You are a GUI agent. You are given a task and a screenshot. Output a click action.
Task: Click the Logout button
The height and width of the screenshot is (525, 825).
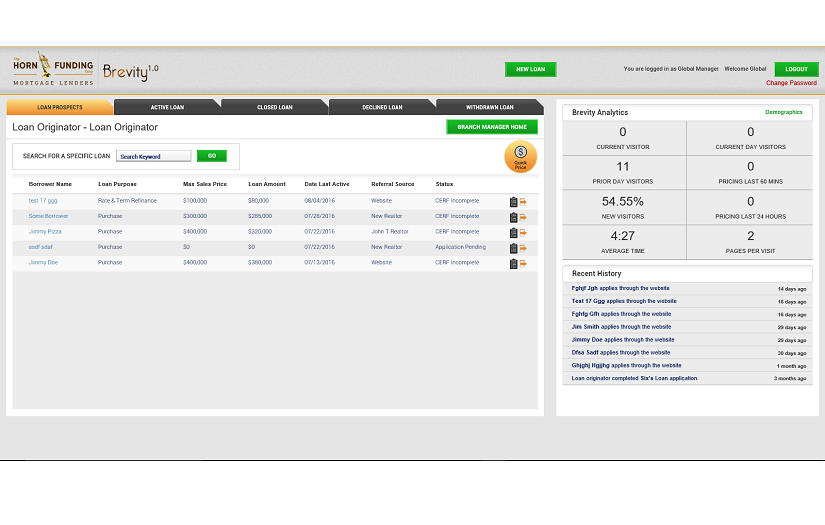pyautogui.click(x=796, y=69)
